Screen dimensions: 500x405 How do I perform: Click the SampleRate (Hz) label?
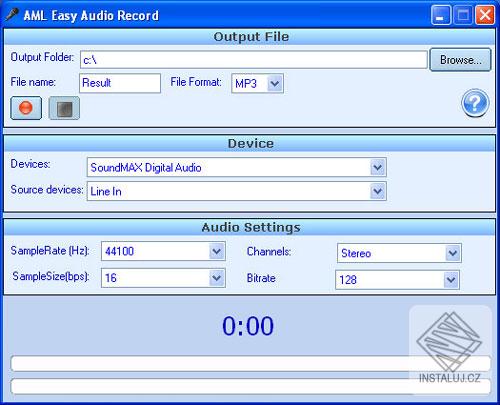(50, 251)
